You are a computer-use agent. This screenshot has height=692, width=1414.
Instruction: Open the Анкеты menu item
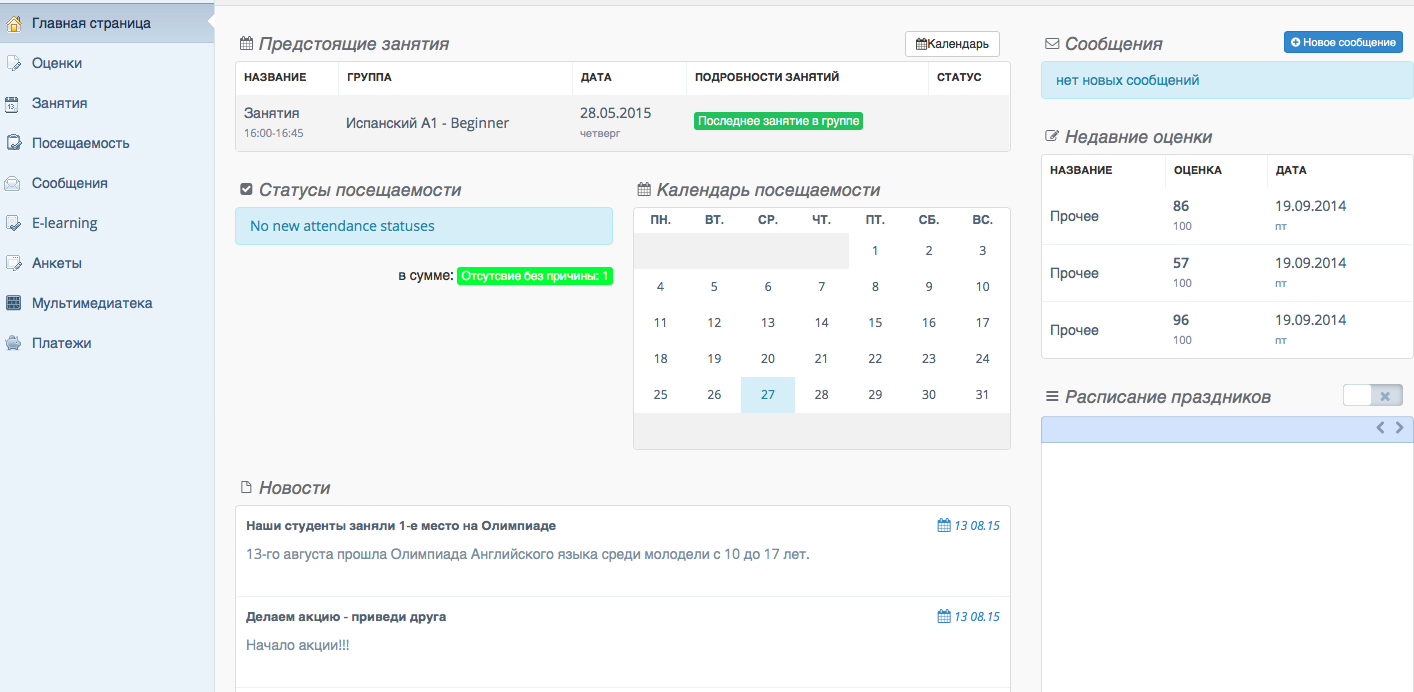57,263
